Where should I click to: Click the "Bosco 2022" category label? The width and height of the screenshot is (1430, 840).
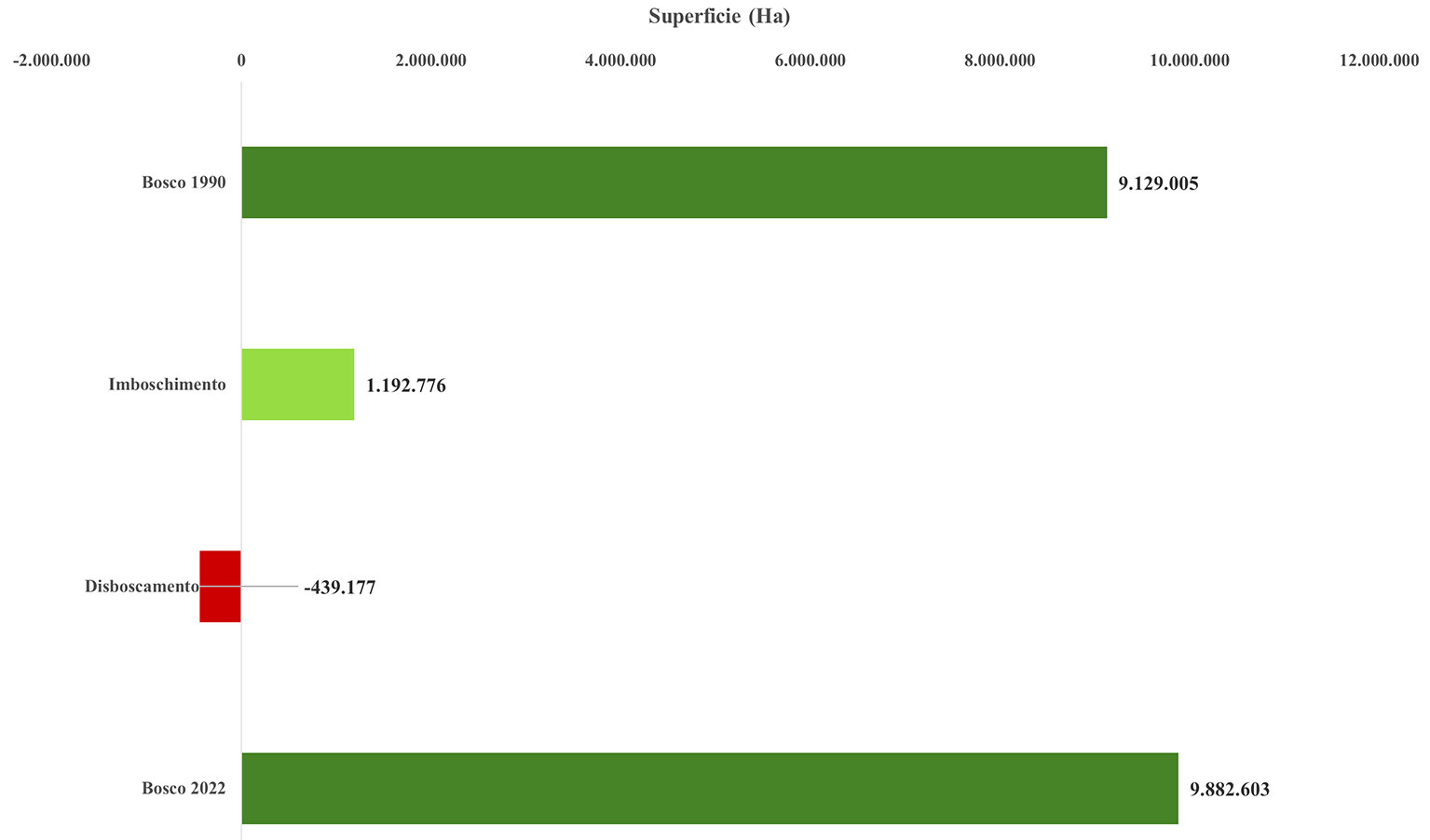pyautogui.click(x=184, y=789)
